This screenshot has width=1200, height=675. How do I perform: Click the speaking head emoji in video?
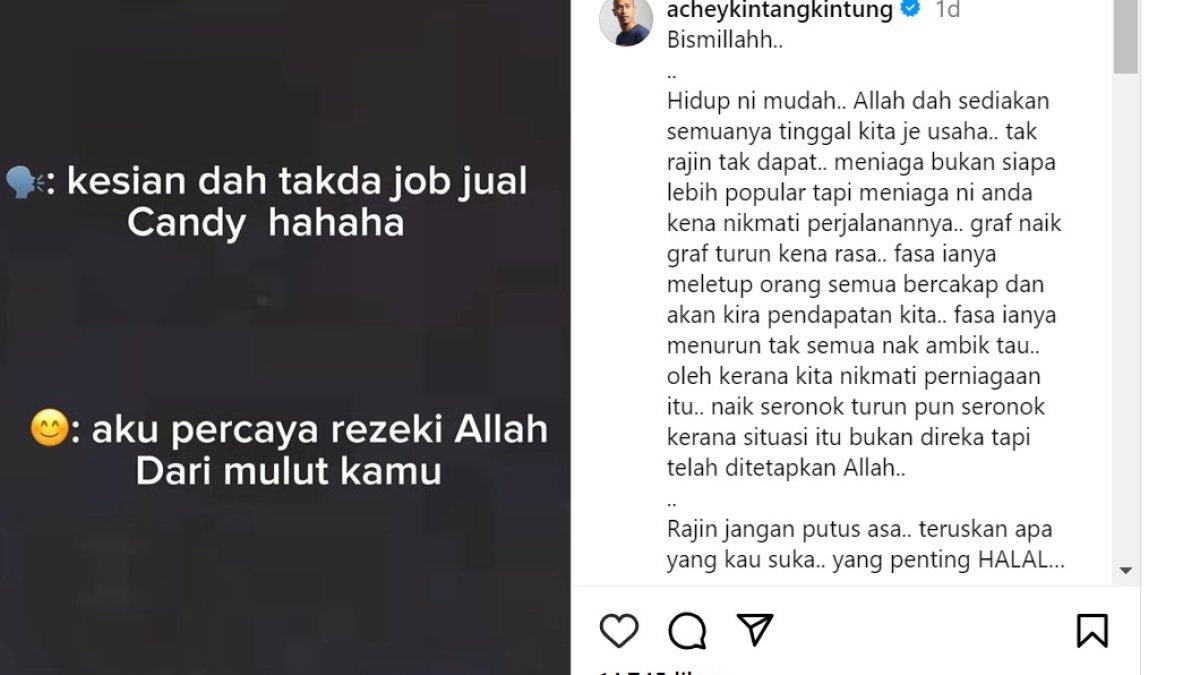tap(22, 184)
